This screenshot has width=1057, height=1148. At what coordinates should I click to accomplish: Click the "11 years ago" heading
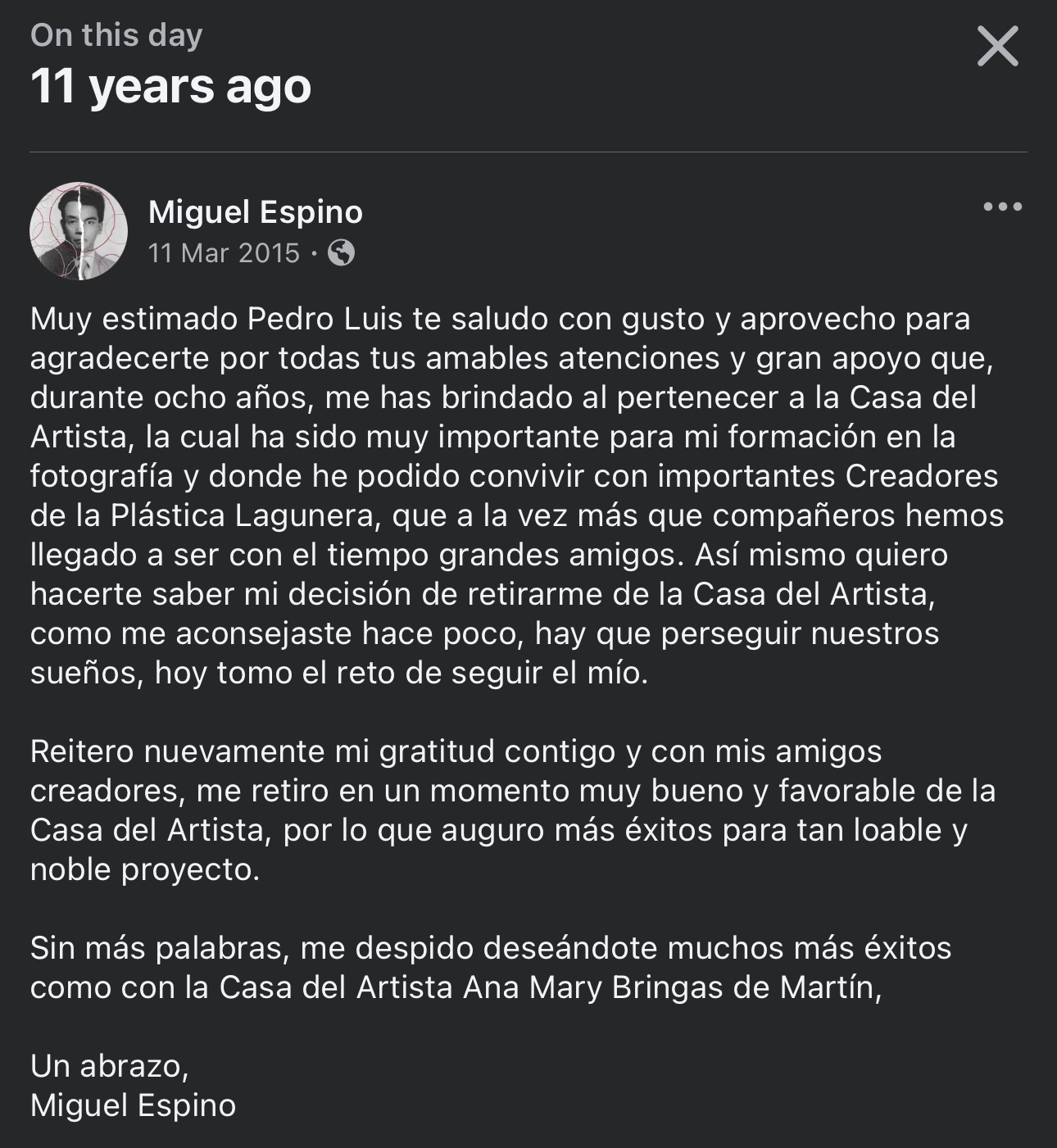click(x=170, y=86)
